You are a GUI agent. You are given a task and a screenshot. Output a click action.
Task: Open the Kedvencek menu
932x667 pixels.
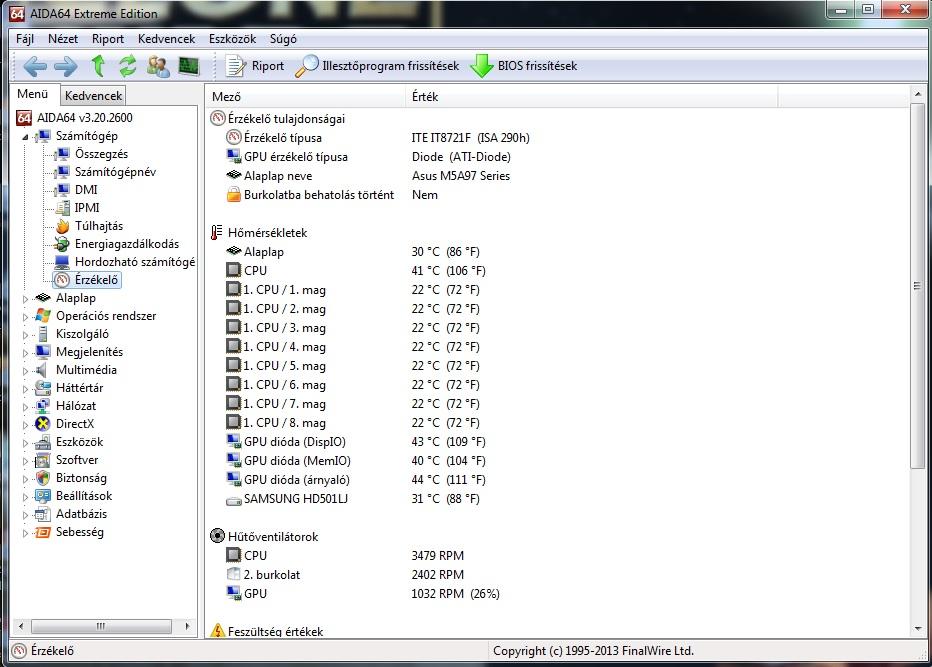pos(166,39)
